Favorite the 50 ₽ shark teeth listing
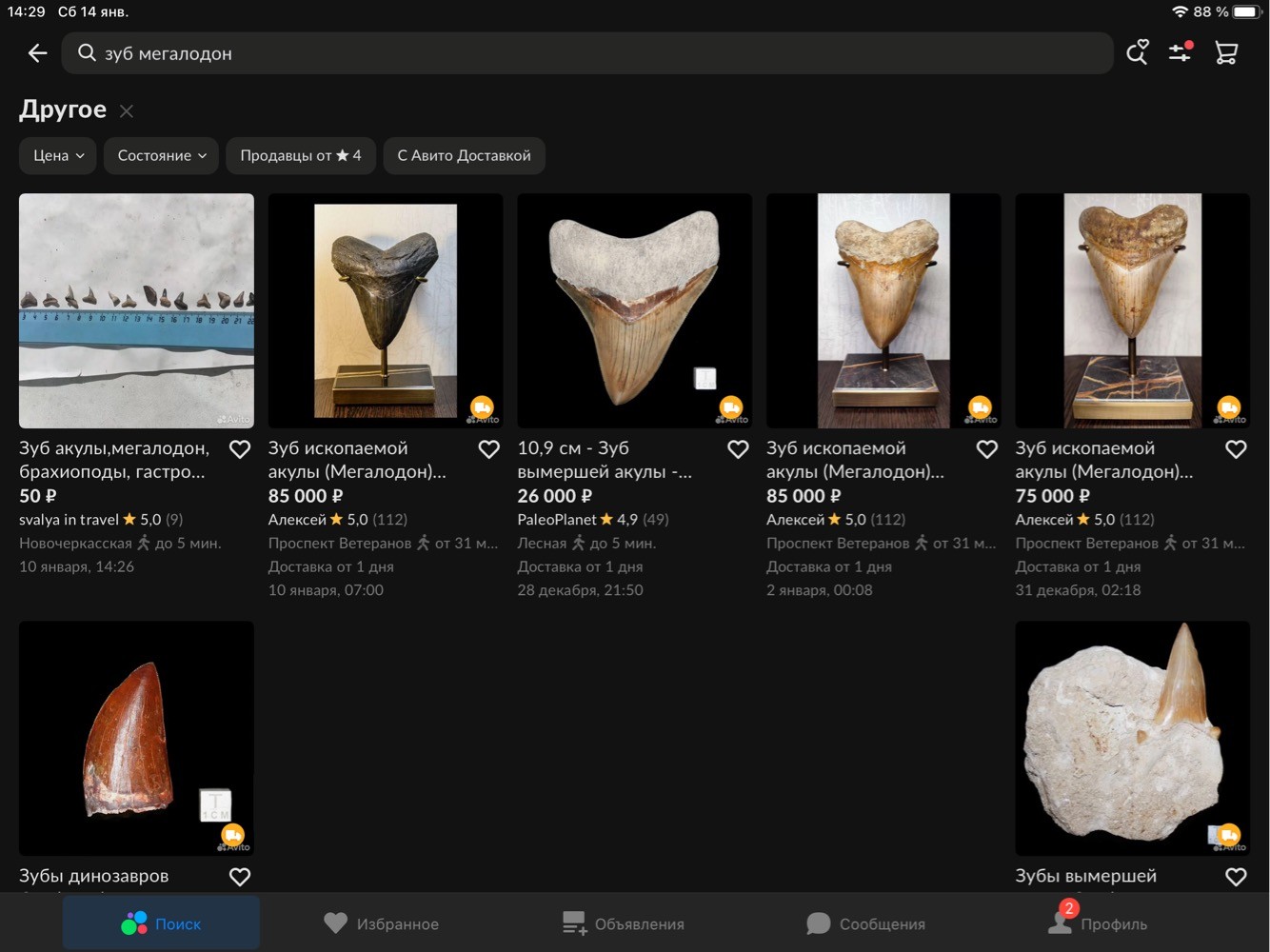1270x952 pixels. click(240, 449)
